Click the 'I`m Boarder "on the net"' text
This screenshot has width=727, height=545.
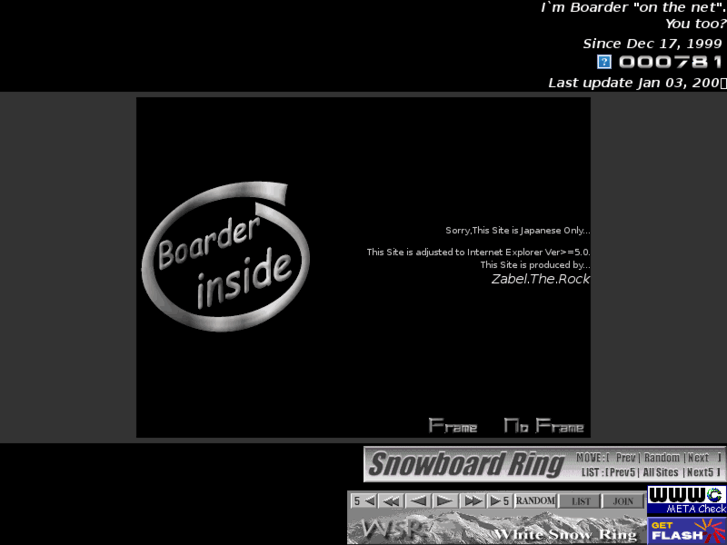634,7
